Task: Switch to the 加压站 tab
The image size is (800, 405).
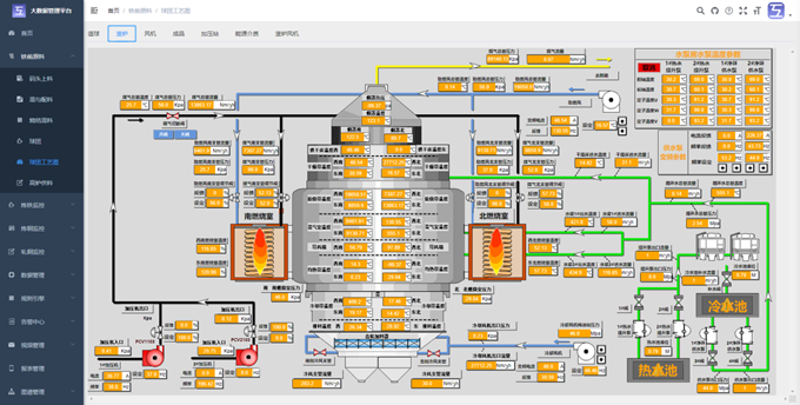Action: tap(209, 33)
